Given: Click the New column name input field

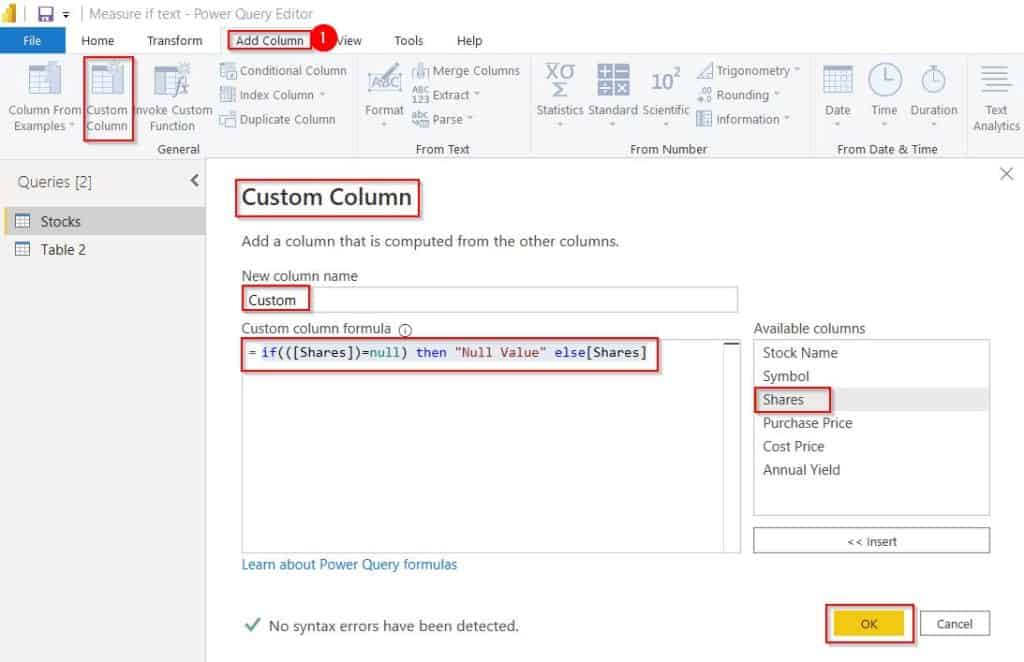Looking at the screenshot, I should click(490, 300).
